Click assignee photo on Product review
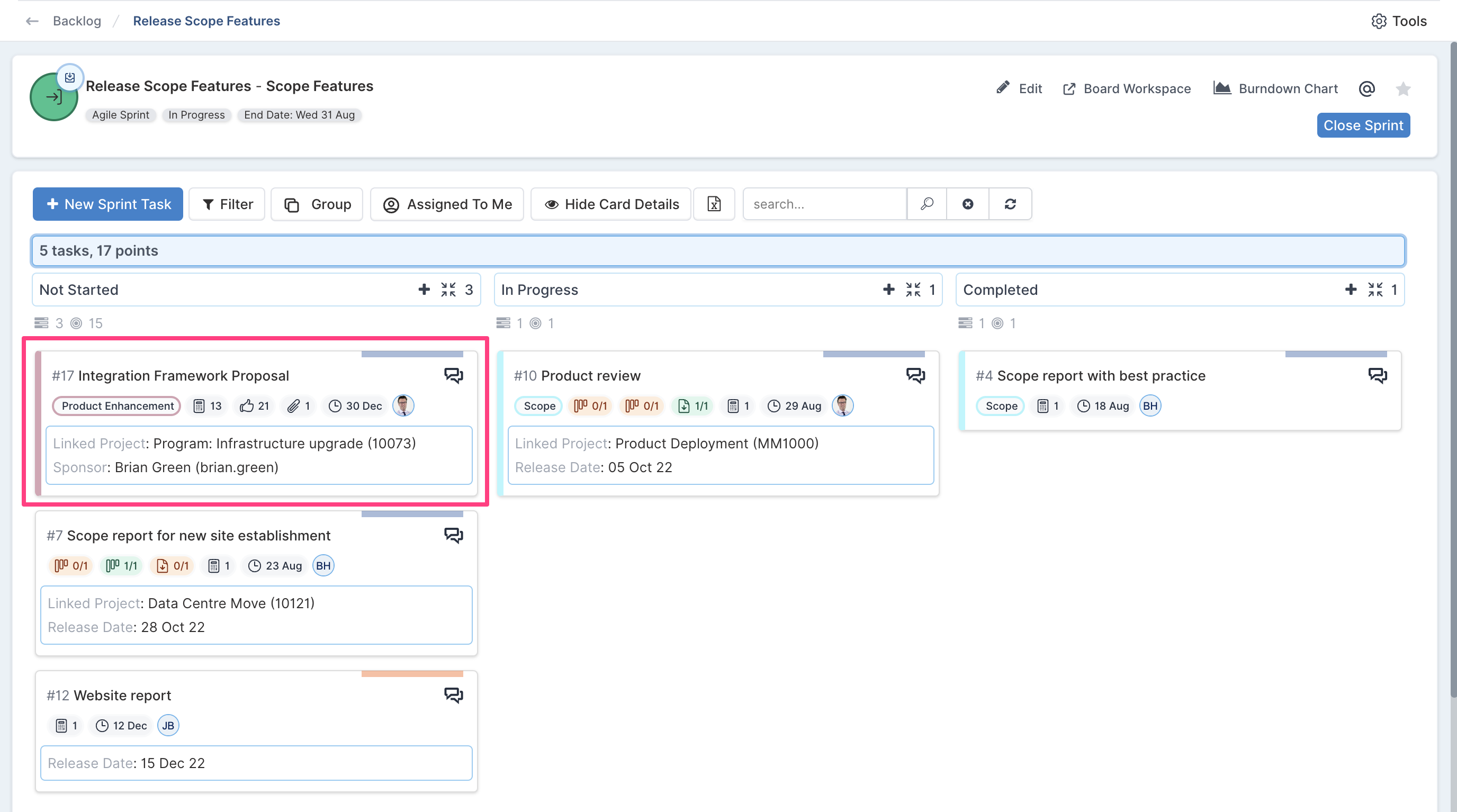 (x=843, y=405)
